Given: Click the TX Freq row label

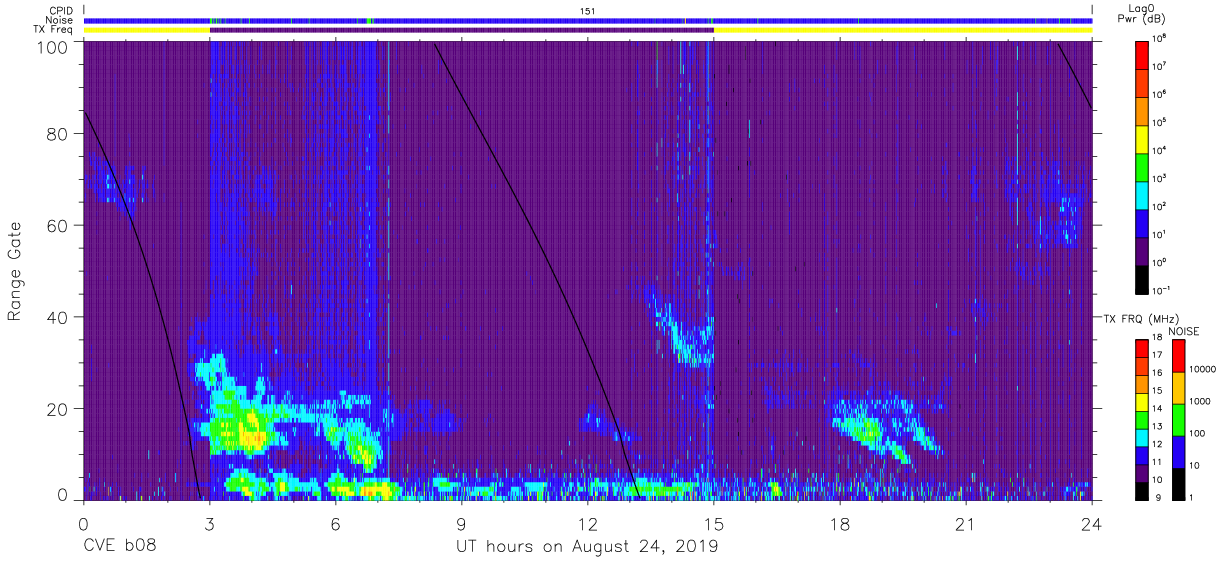Looking at the screenshot, I should coord(54,30).
